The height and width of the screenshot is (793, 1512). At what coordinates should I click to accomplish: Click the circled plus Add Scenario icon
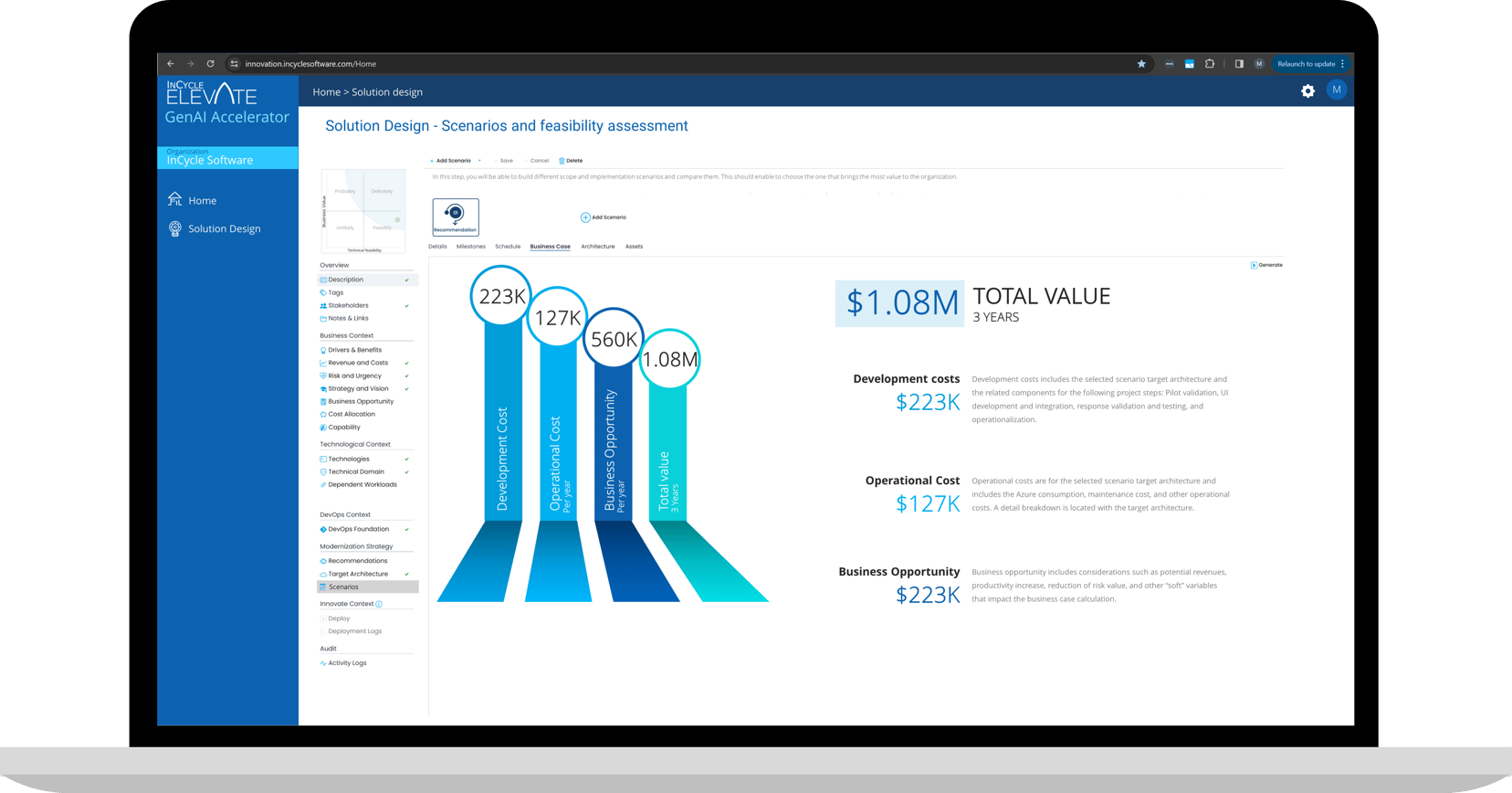tap(585, 217)
